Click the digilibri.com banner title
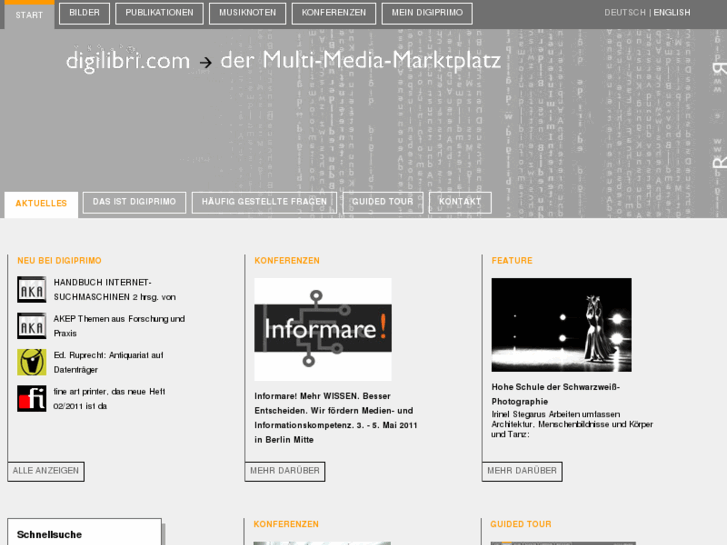The height and width of the screenshot is (545, 727). pos(283,60)
